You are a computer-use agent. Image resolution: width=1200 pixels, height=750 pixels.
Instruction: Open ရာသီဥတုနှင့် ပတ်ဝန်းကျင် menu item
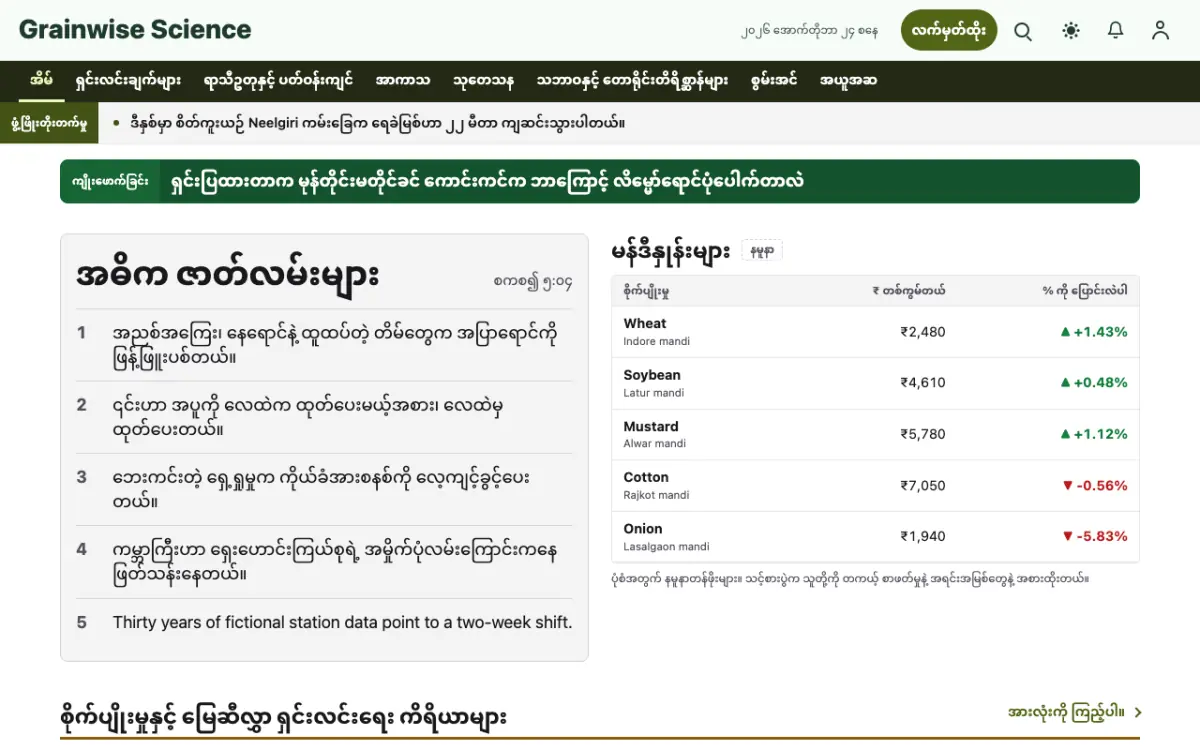point(278,81)
